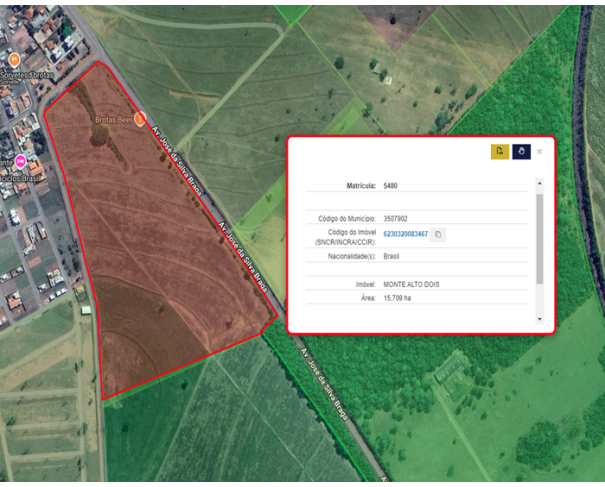Click the yellow document export icon
The image size is (605, 487).
pos(500,152)
